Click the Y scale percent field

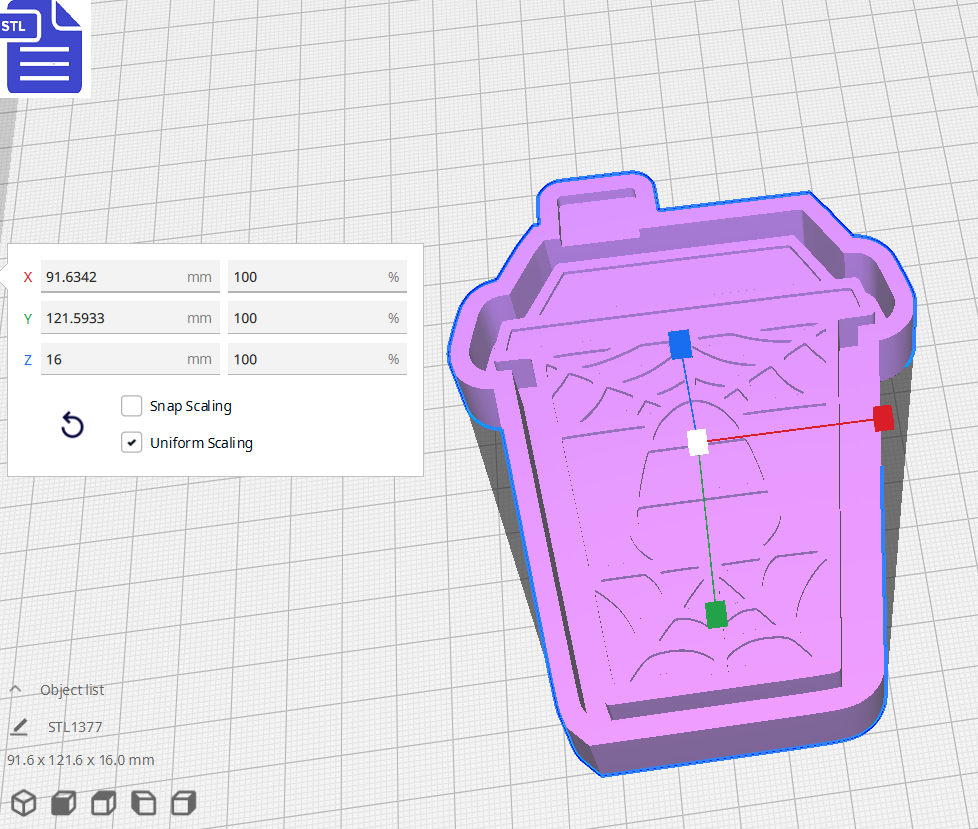pos(305,318)
